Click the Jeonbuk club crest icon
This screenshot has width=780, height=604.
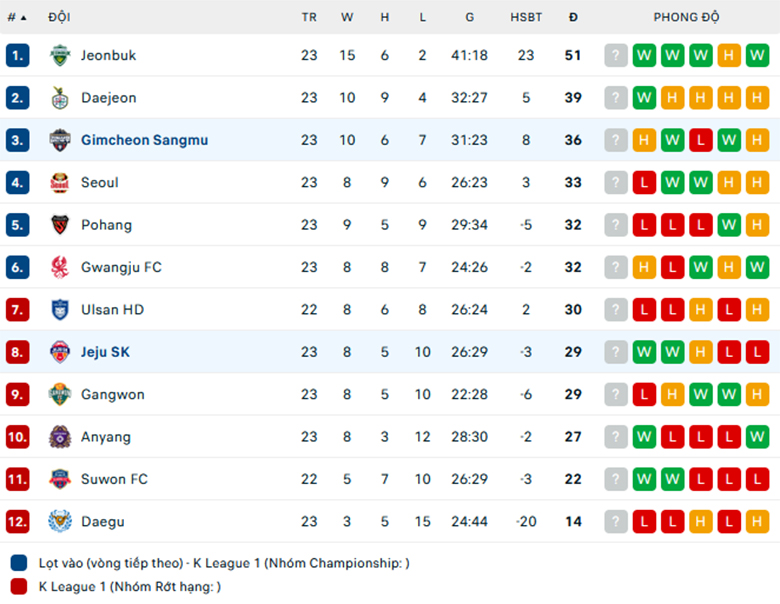coord(60,55)
